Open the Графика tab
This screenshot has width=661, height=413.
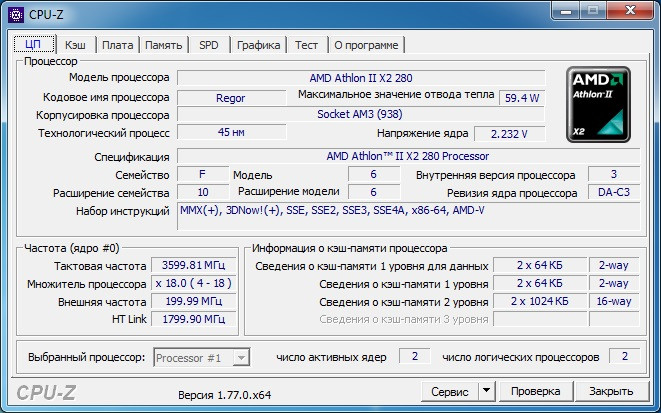tap(258, 45)
